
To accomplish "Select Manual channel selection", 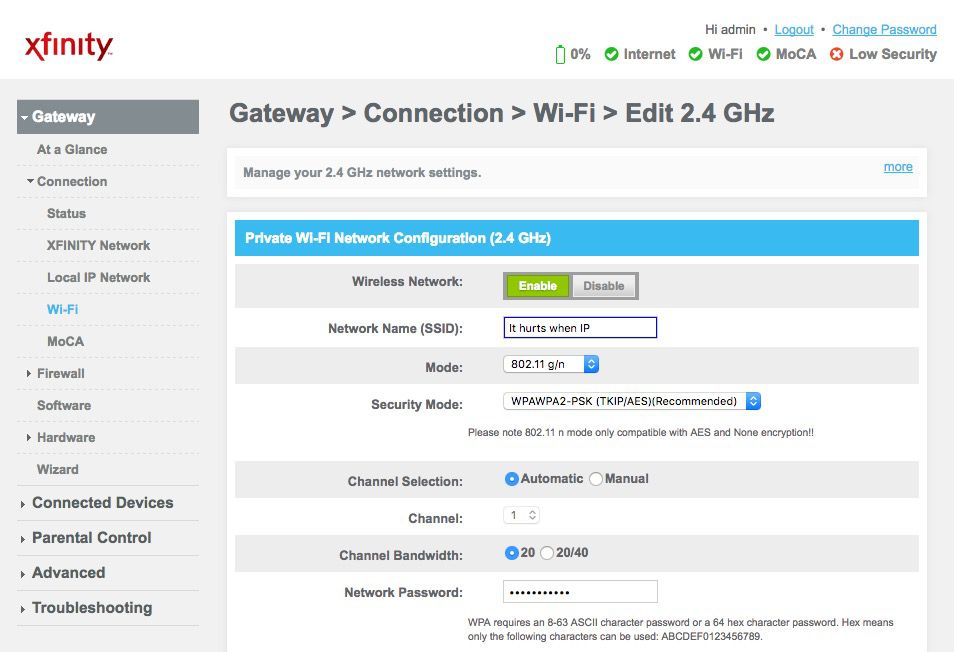I will tap(596, 479).
